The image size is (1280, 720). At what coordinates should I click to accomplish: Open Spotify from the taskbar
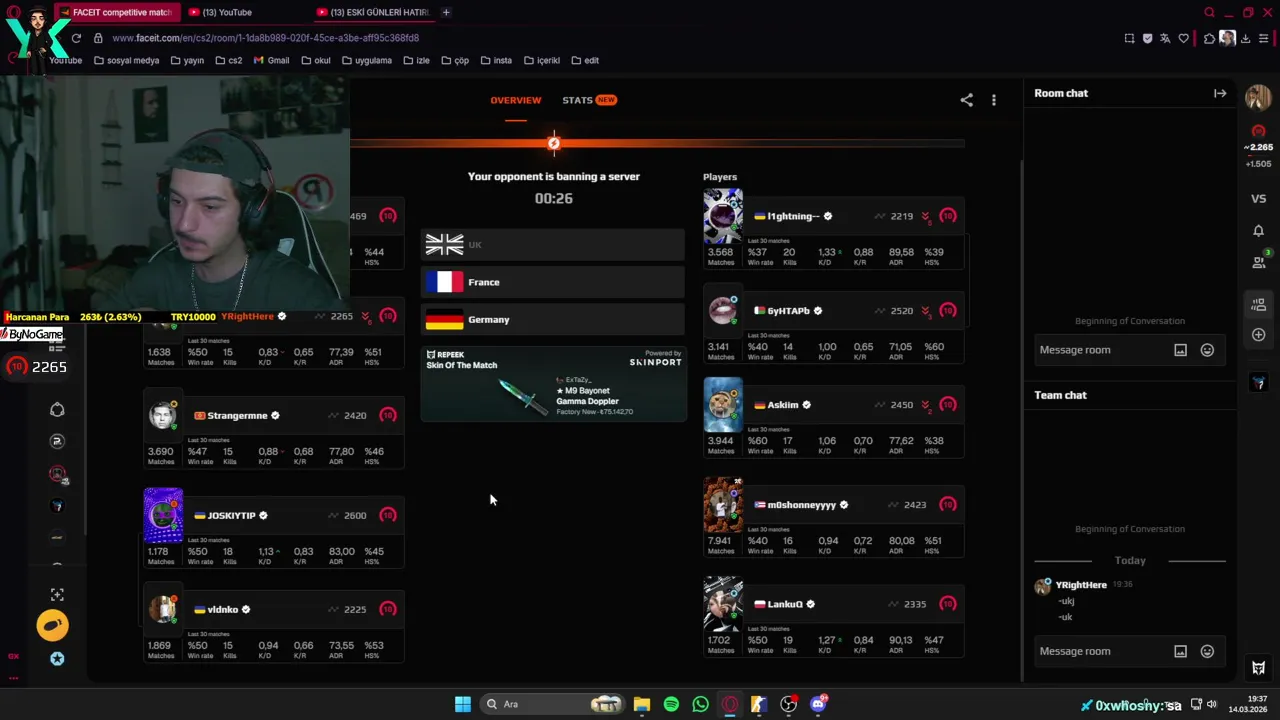(x=671, y=704)
